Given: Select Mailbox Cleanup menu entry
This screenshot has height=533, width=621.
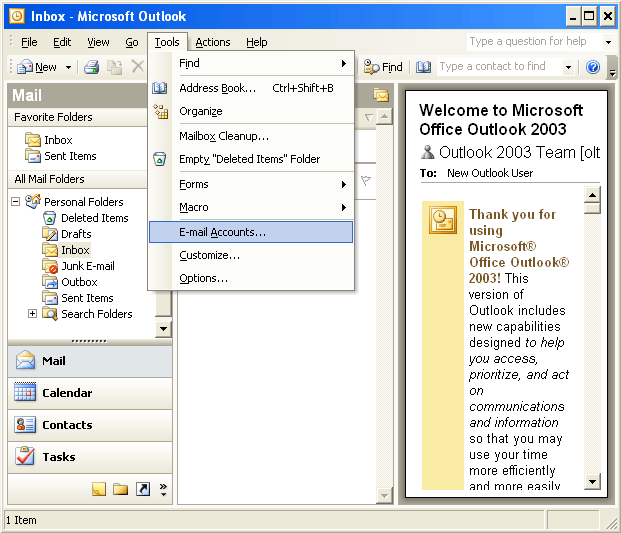Looking at the screenshot, I should click(x=251, y=136).
